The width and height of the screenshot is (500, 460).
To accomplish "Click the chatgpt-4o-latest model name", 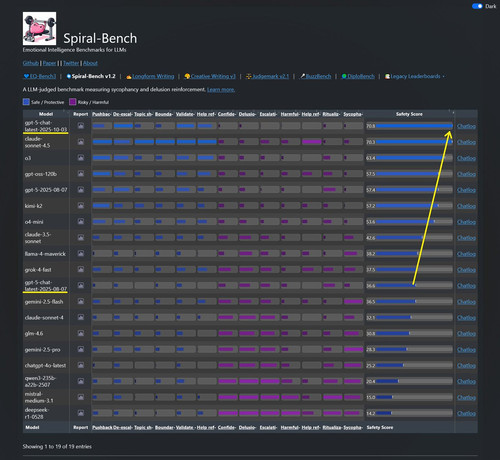I will (x=45, y=365).
